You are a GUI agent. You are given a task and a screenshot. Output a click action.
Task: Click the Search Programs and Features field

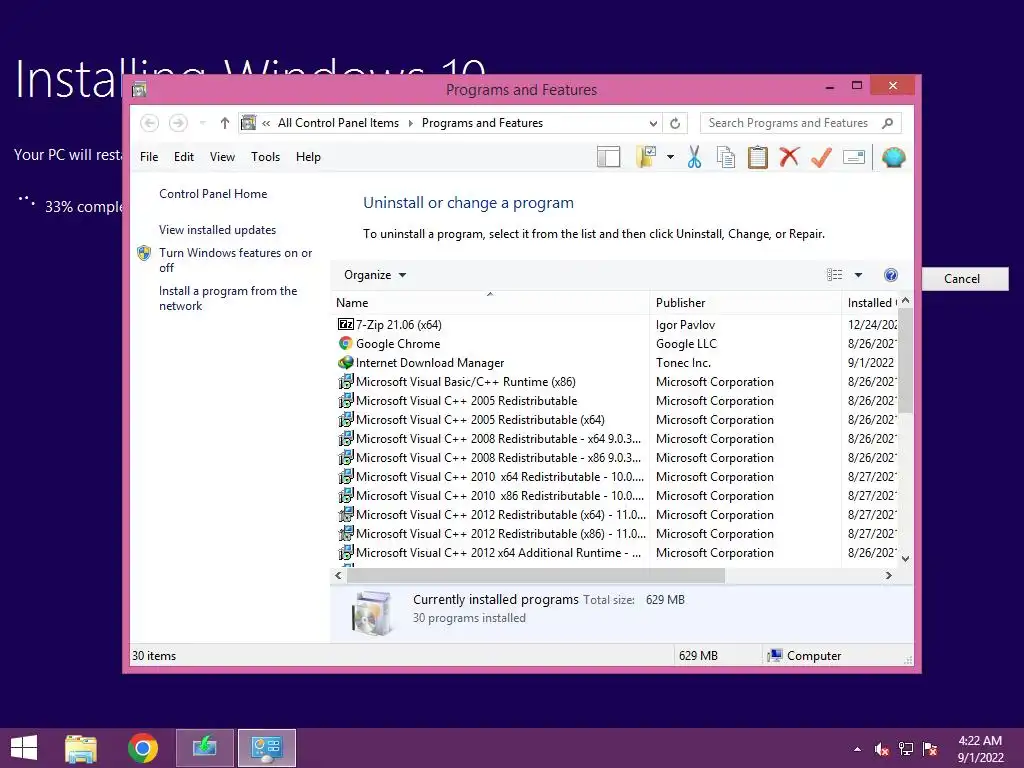click(801, 123)
